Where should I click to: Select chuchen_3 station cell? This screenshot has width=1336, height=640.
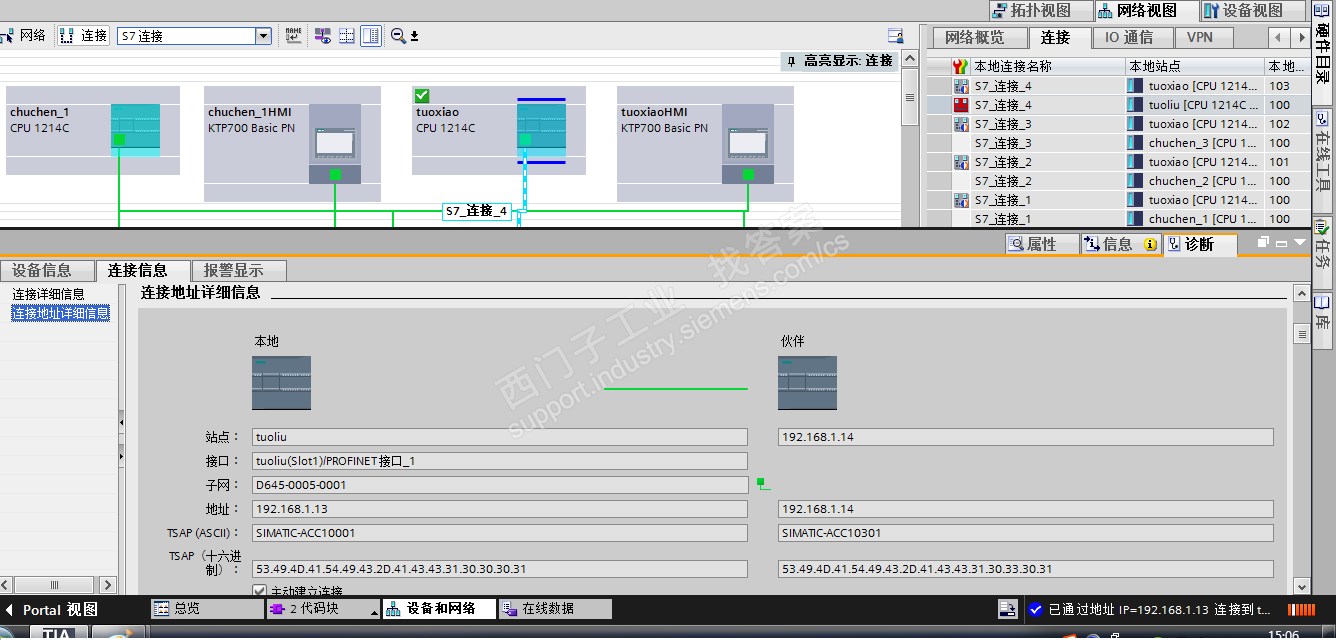pos(1195,143)
